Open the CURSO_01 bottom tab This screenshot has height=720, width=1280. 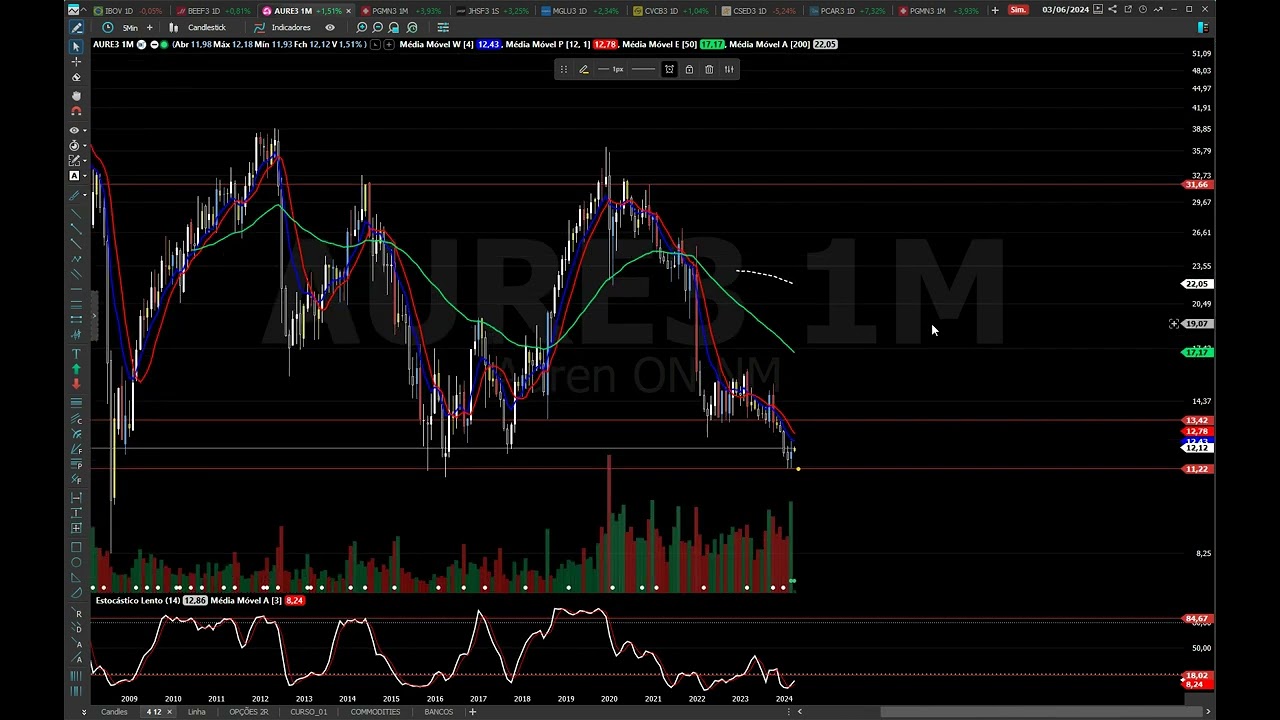308,712
